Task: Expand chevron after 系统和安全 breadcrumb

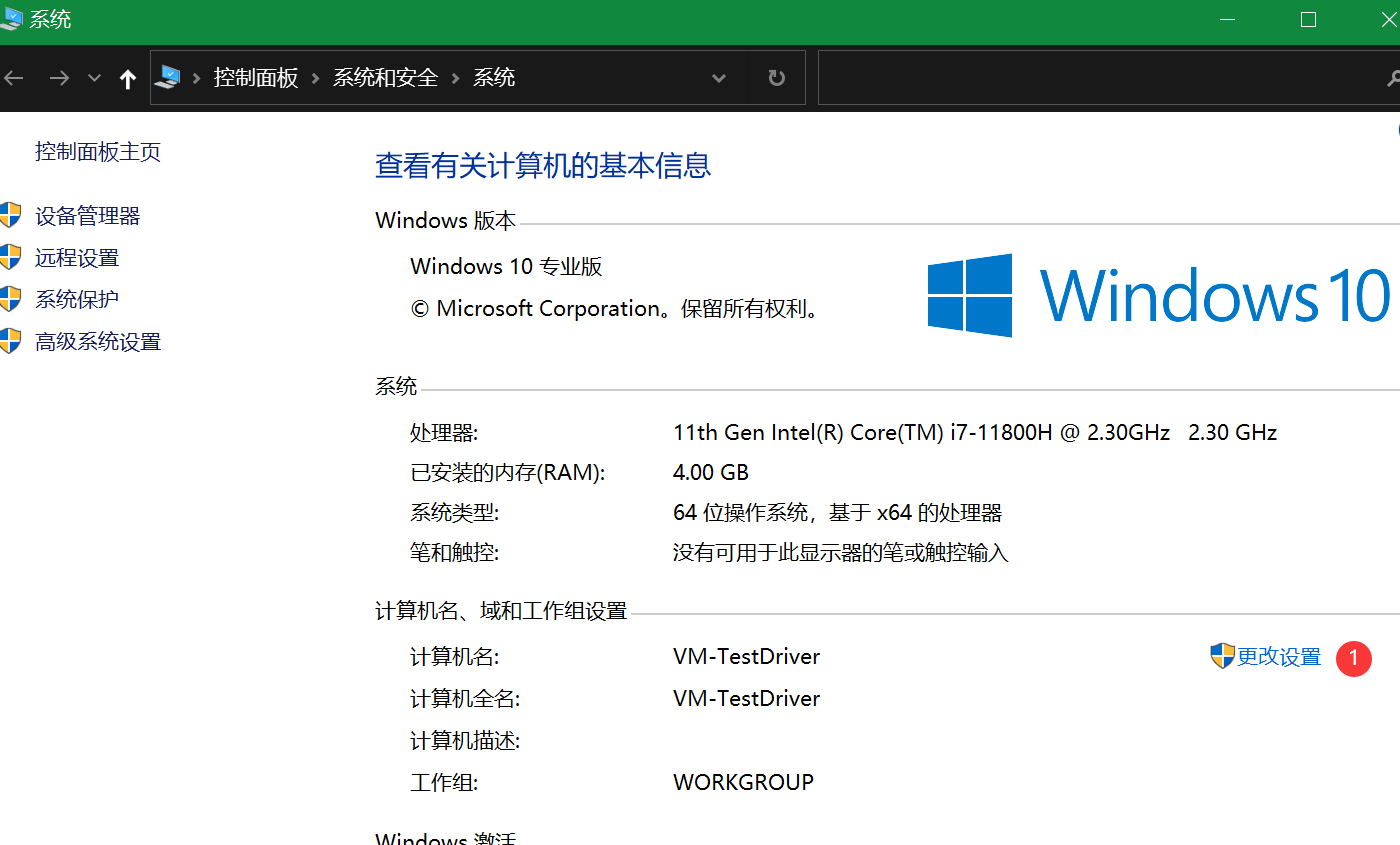Action: 456,78
